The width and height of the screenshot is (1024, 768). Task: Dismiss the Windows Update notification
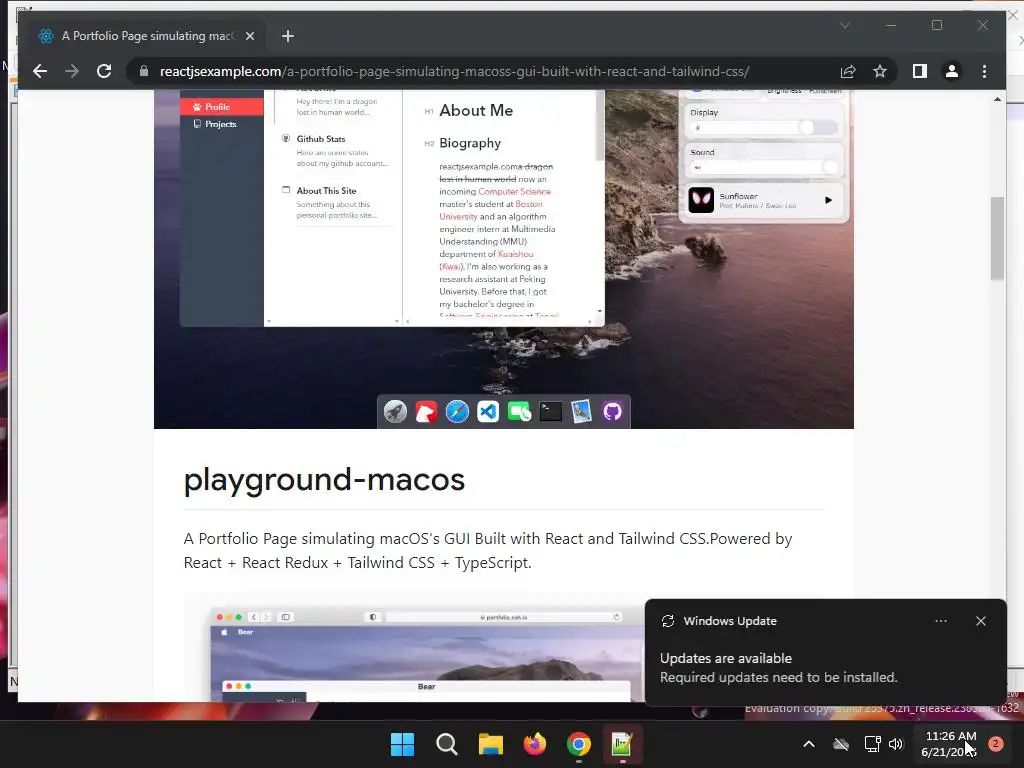(x=981, y=621)
